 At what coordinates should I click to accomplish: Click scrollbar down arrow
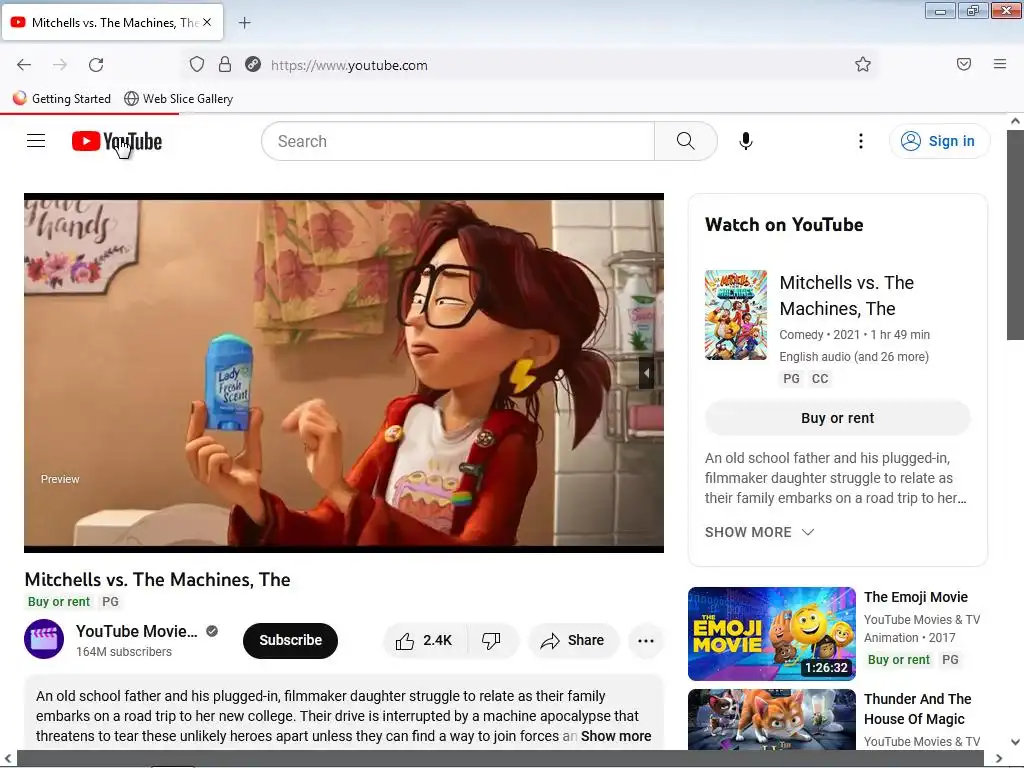coord(1015,742)
